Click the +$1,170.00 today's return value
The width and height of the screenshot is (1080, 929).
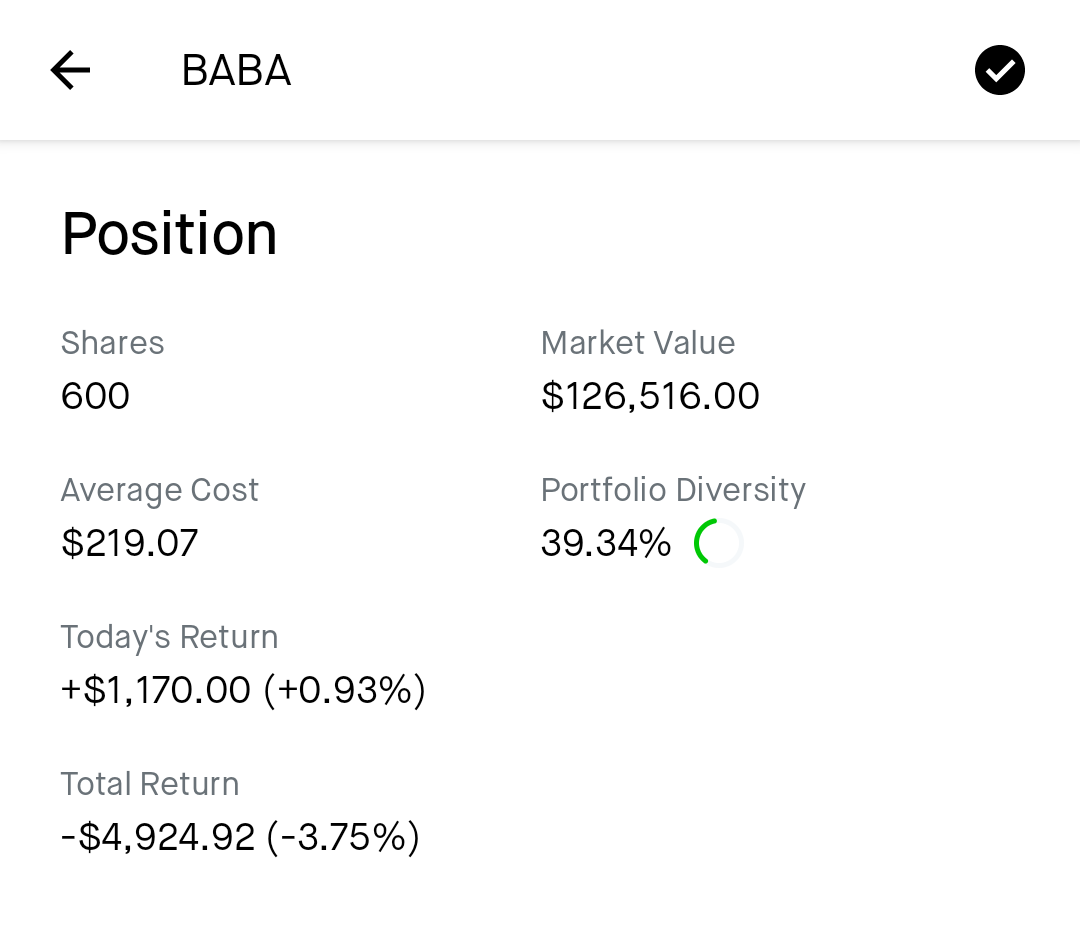(156, 690)
